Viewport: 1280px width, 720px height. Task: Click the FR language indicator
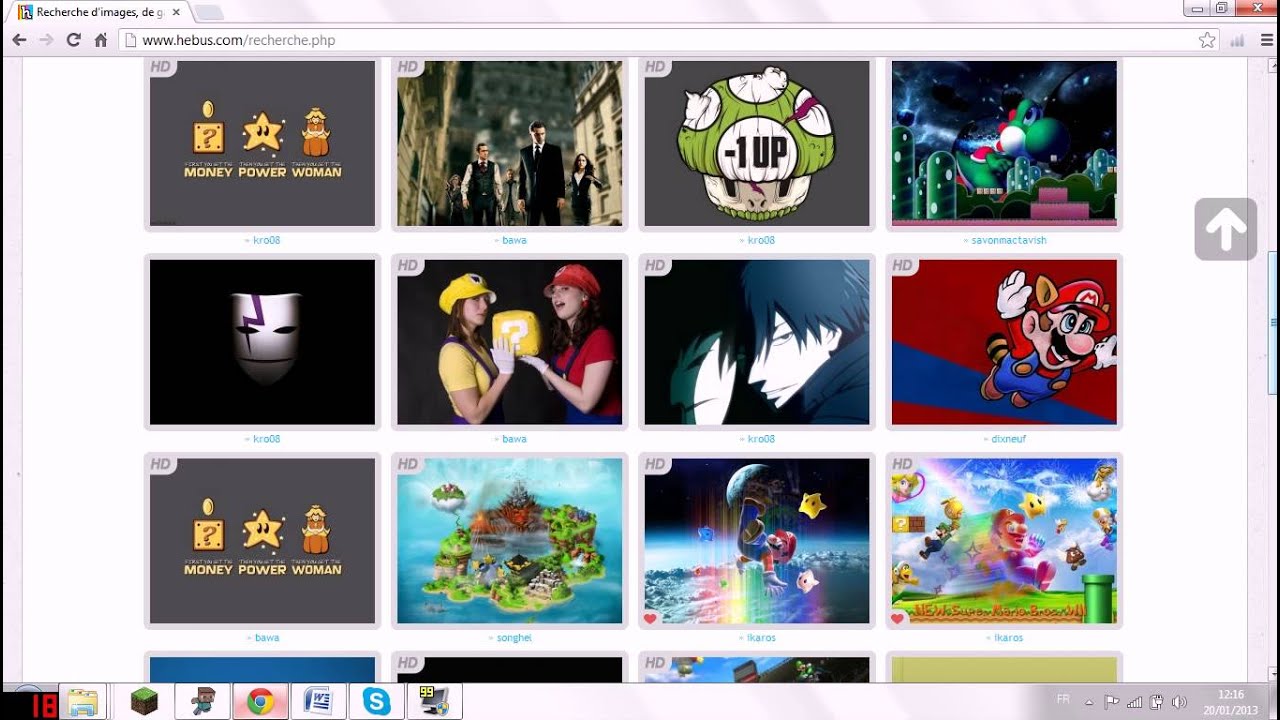[x=1063, y=699]
